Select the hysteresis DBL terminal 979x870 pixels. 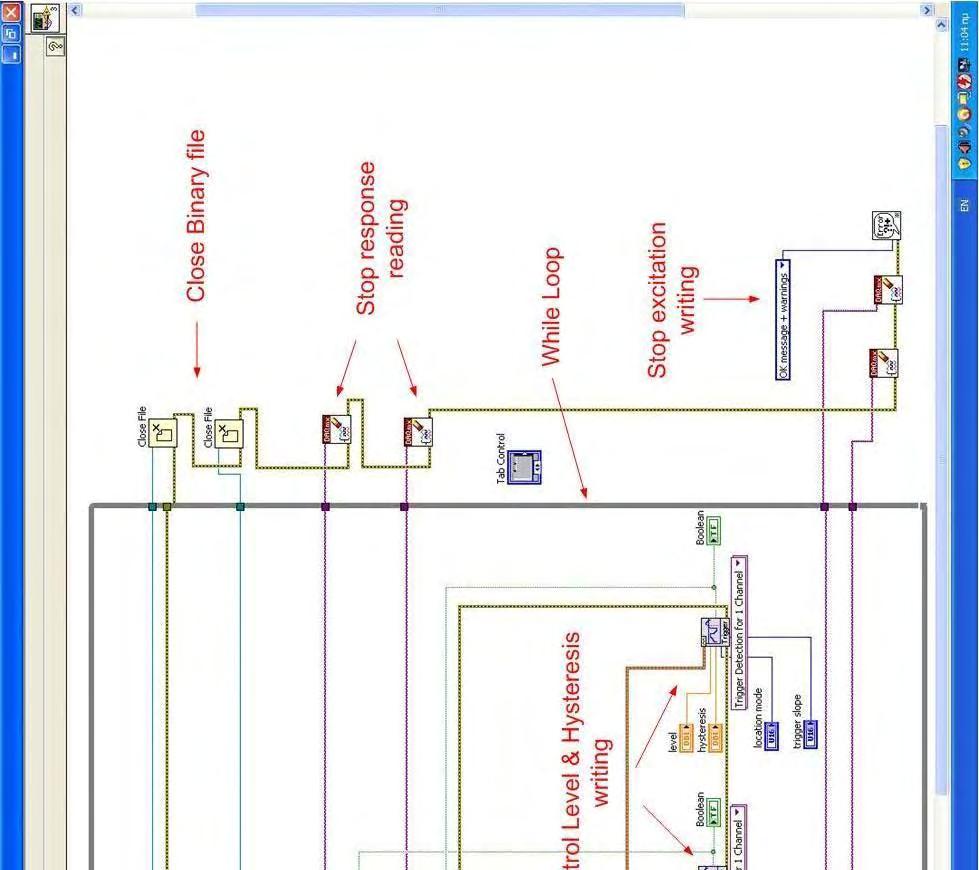(x=716, y=738)
